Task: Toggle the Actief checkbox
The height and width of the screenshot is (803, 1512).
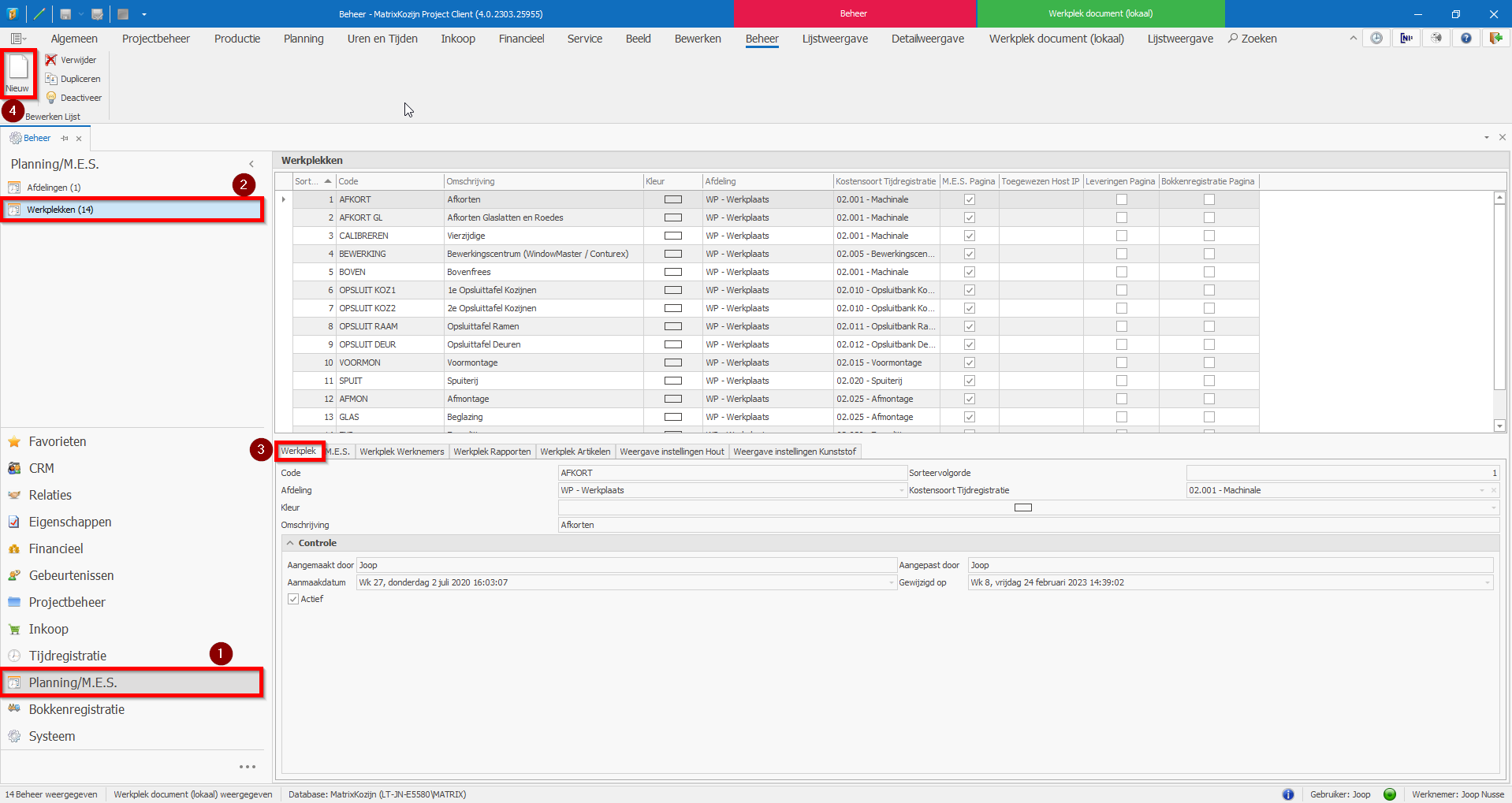Action: click(x=292, y=599)
